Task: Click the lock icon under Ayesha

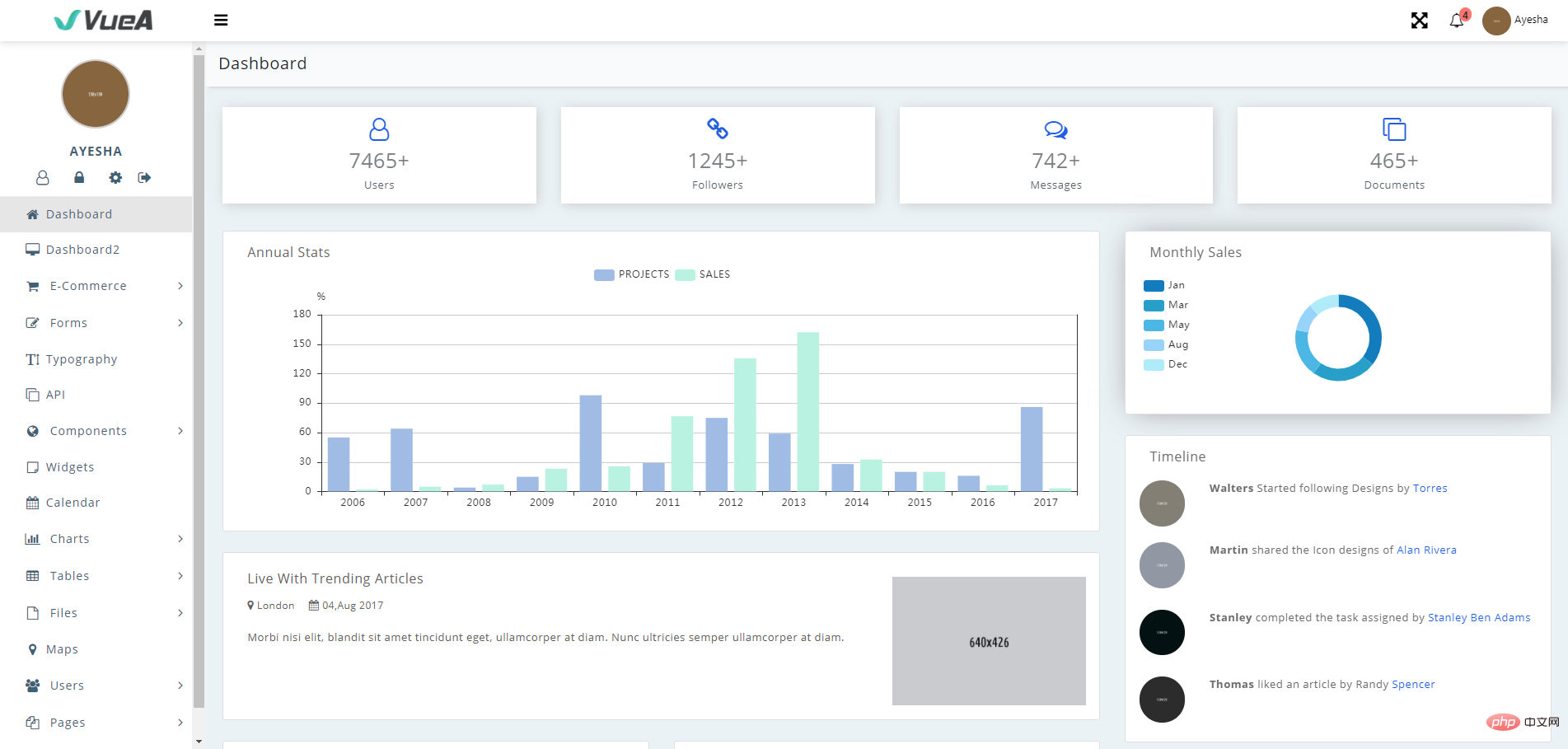Action: point(79,178)
